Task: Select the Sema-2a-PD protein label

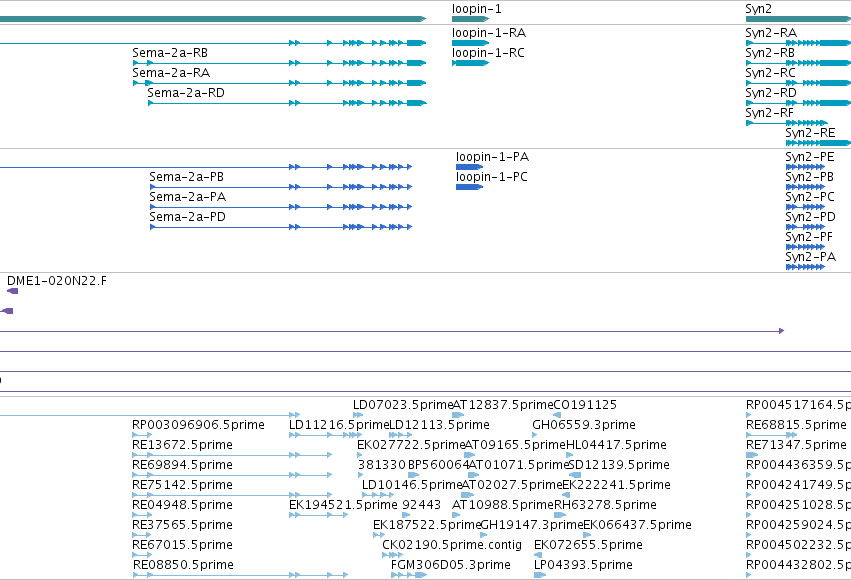Action: [x=188, y=218]
